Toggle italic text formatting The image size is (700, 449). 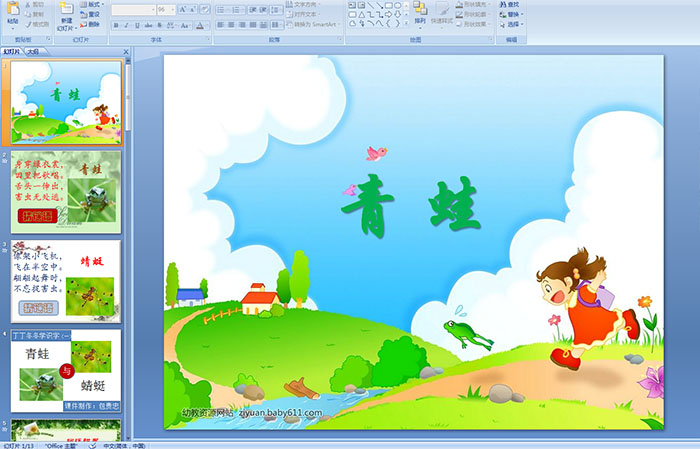coord(124,25)
